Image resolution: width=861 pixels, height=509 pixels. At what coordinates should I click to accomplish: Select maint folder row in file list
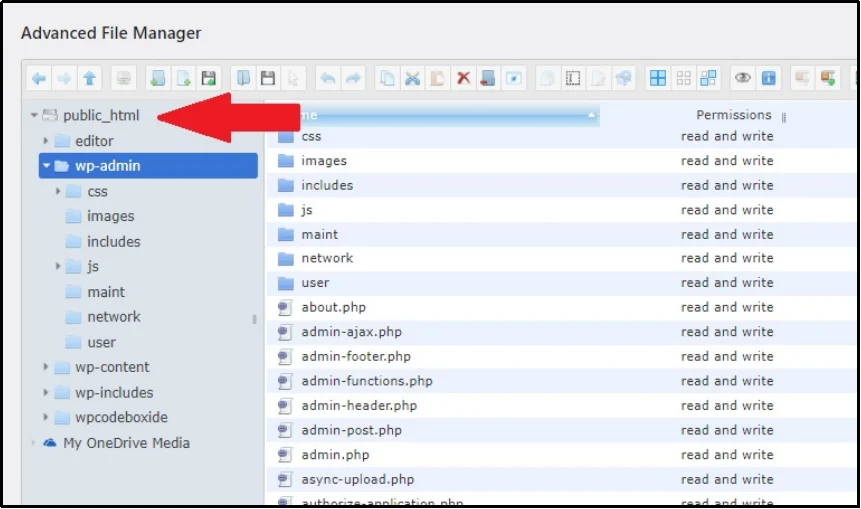(x=560, y=234)
